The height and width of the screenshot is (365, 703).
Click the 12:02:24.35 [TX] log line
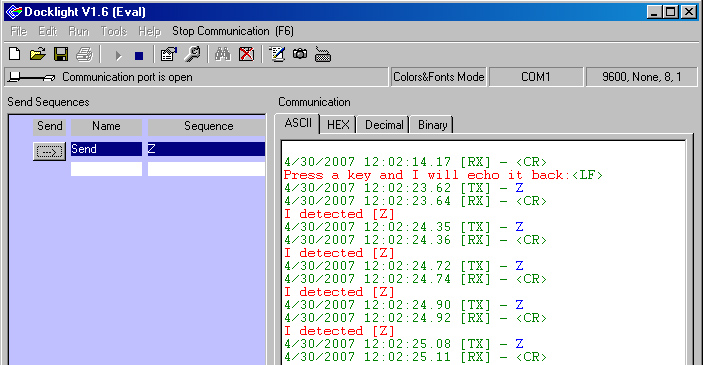click(404, 227)
